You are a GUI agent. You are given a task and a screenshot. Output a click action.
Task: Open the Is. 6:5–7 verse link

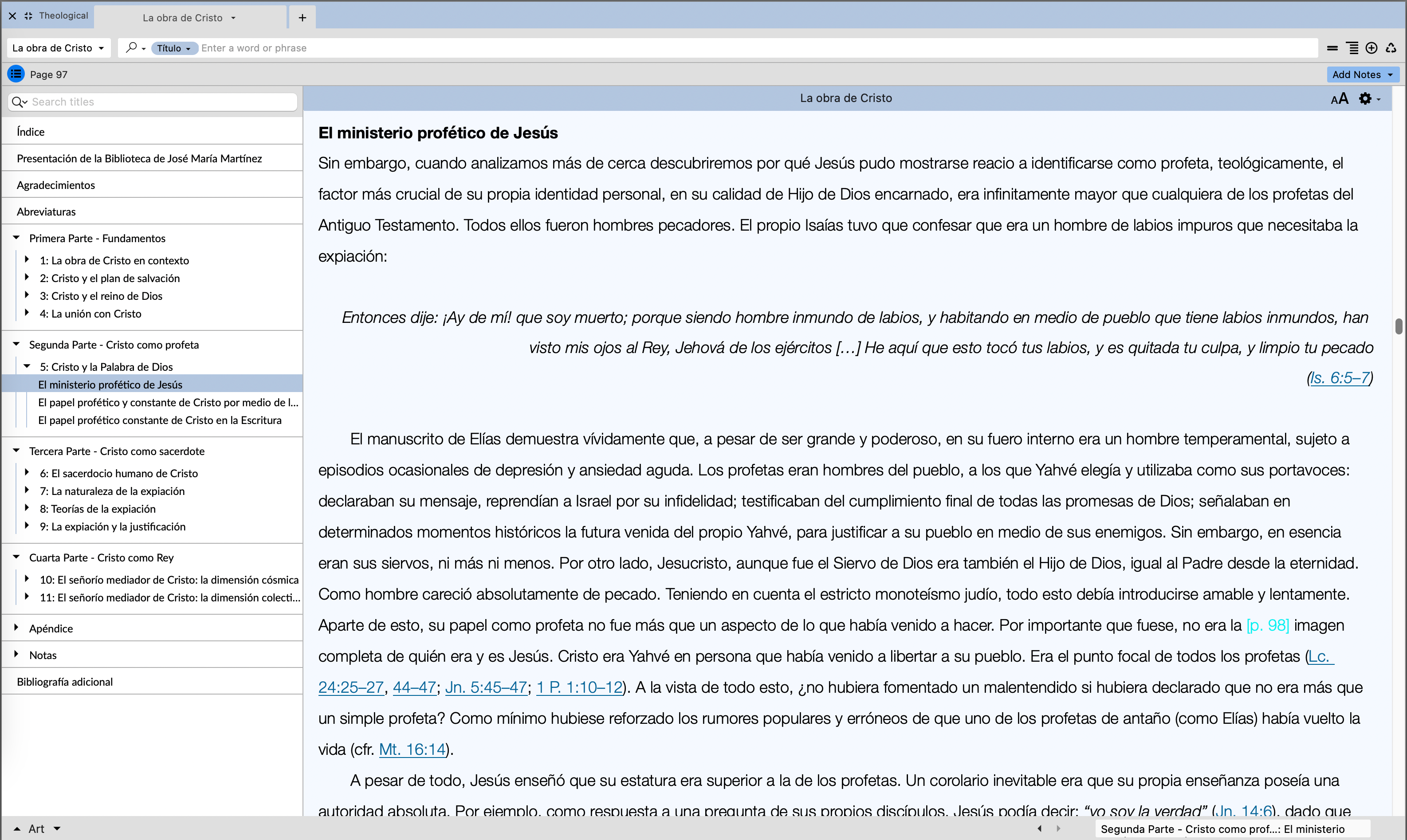tap(1340, 378)
